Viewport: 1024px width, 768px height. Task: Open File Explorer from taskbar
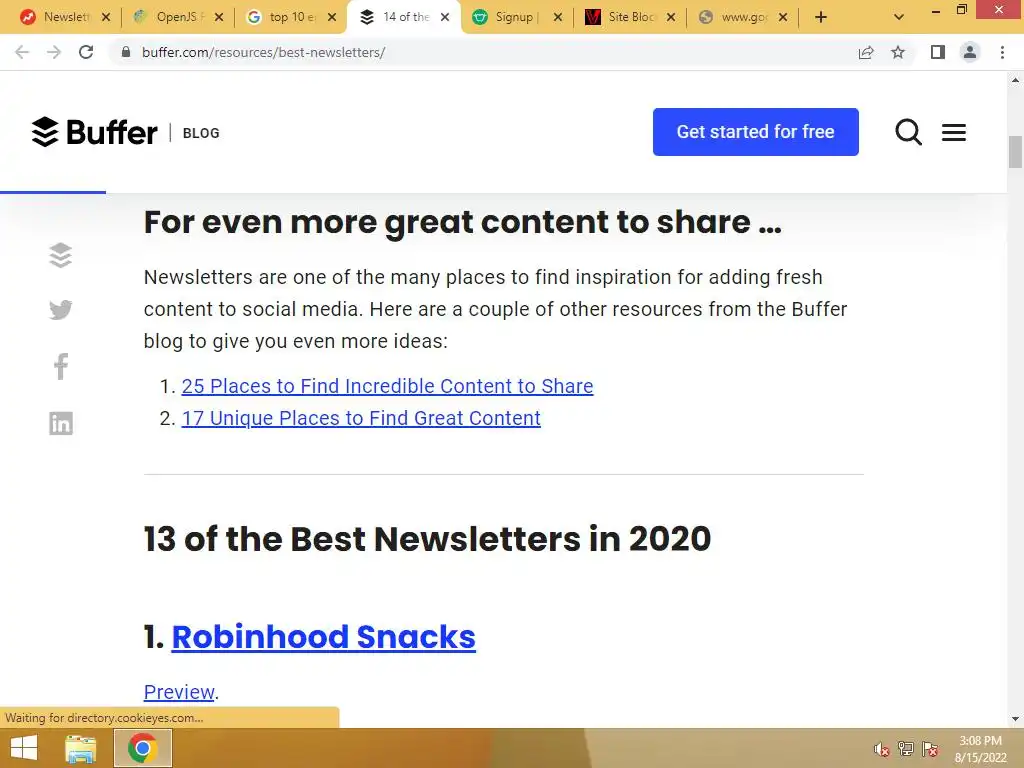(x=81, y=748)
